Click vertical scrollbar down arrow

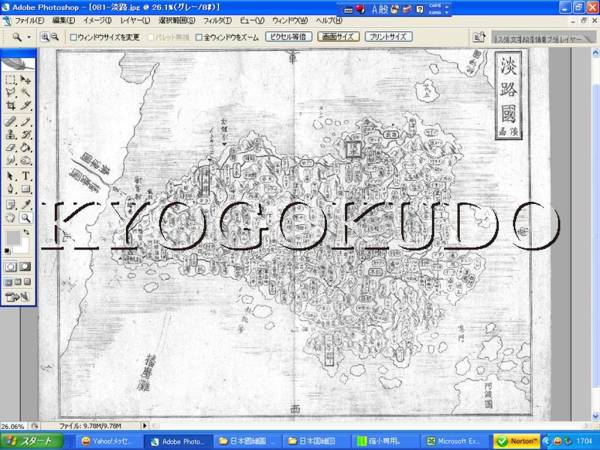click(595, 416)
